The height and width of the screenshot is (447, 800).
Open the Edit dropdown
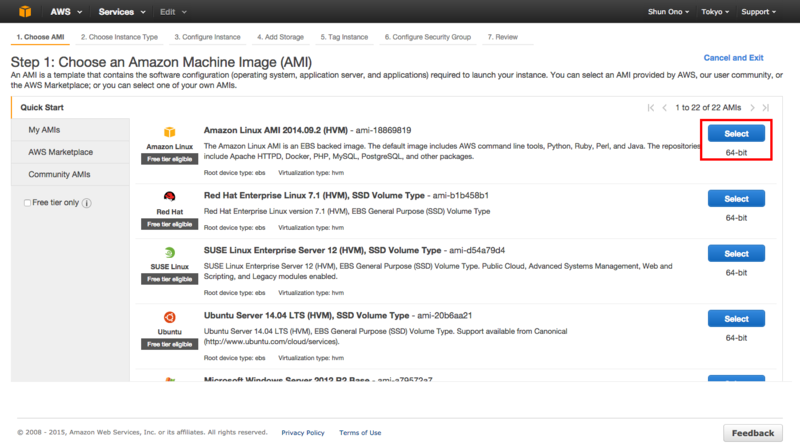[x=173, y=12]
